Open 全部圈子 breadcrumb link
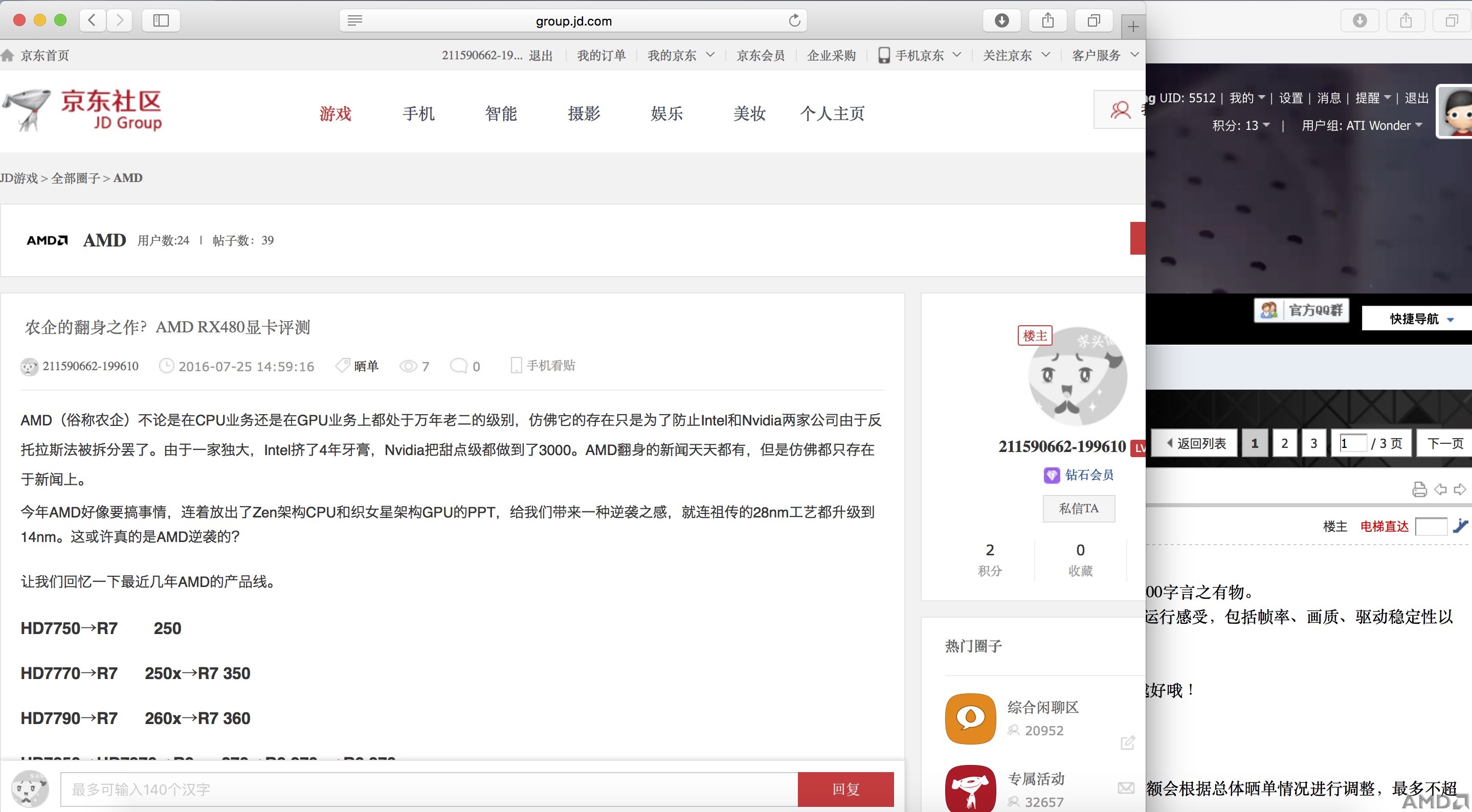Screen dimensions: 1472x812 tap(75, 178)
